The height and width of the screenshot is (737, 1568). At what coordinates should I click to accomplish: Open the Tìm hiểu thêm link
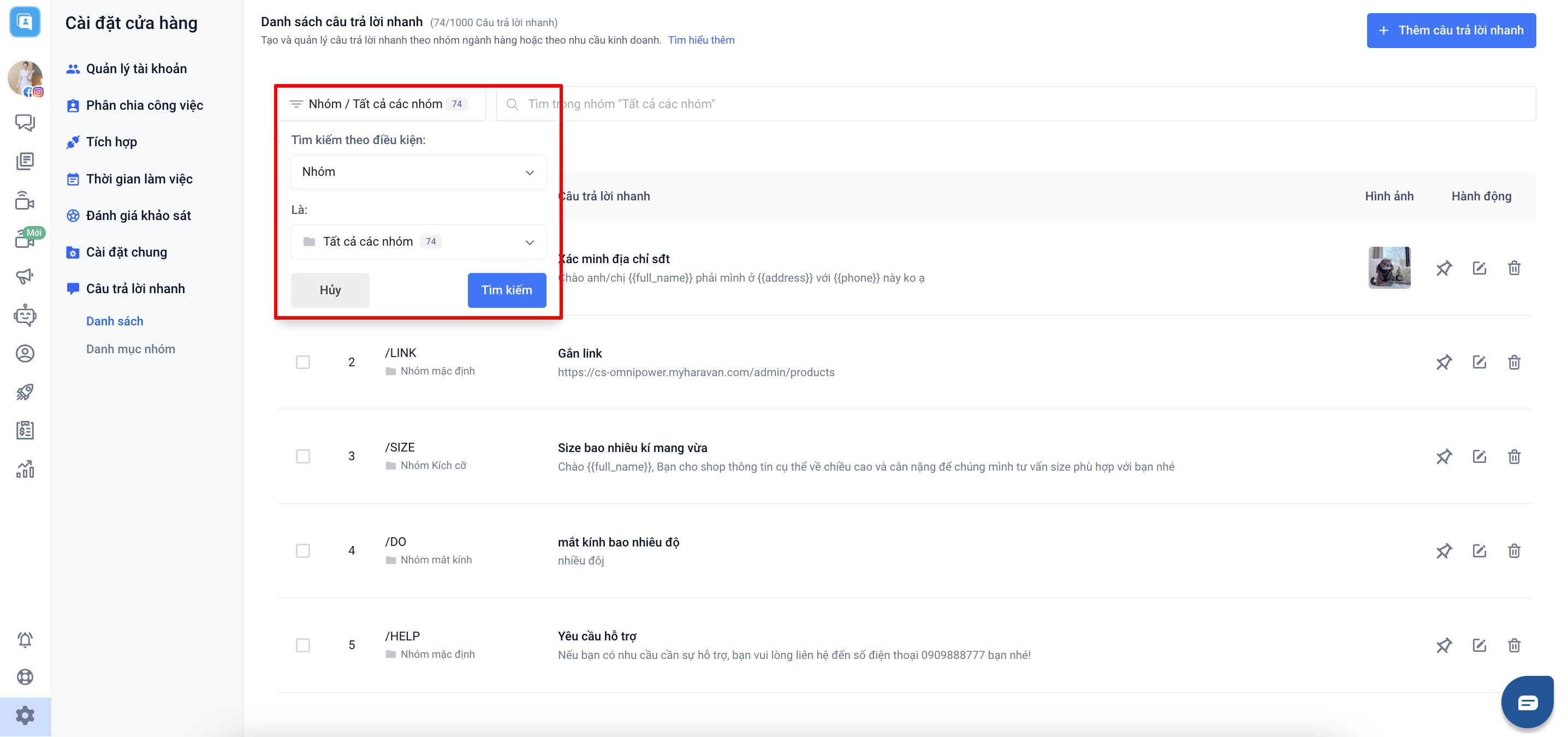click(x=700, y=40)
